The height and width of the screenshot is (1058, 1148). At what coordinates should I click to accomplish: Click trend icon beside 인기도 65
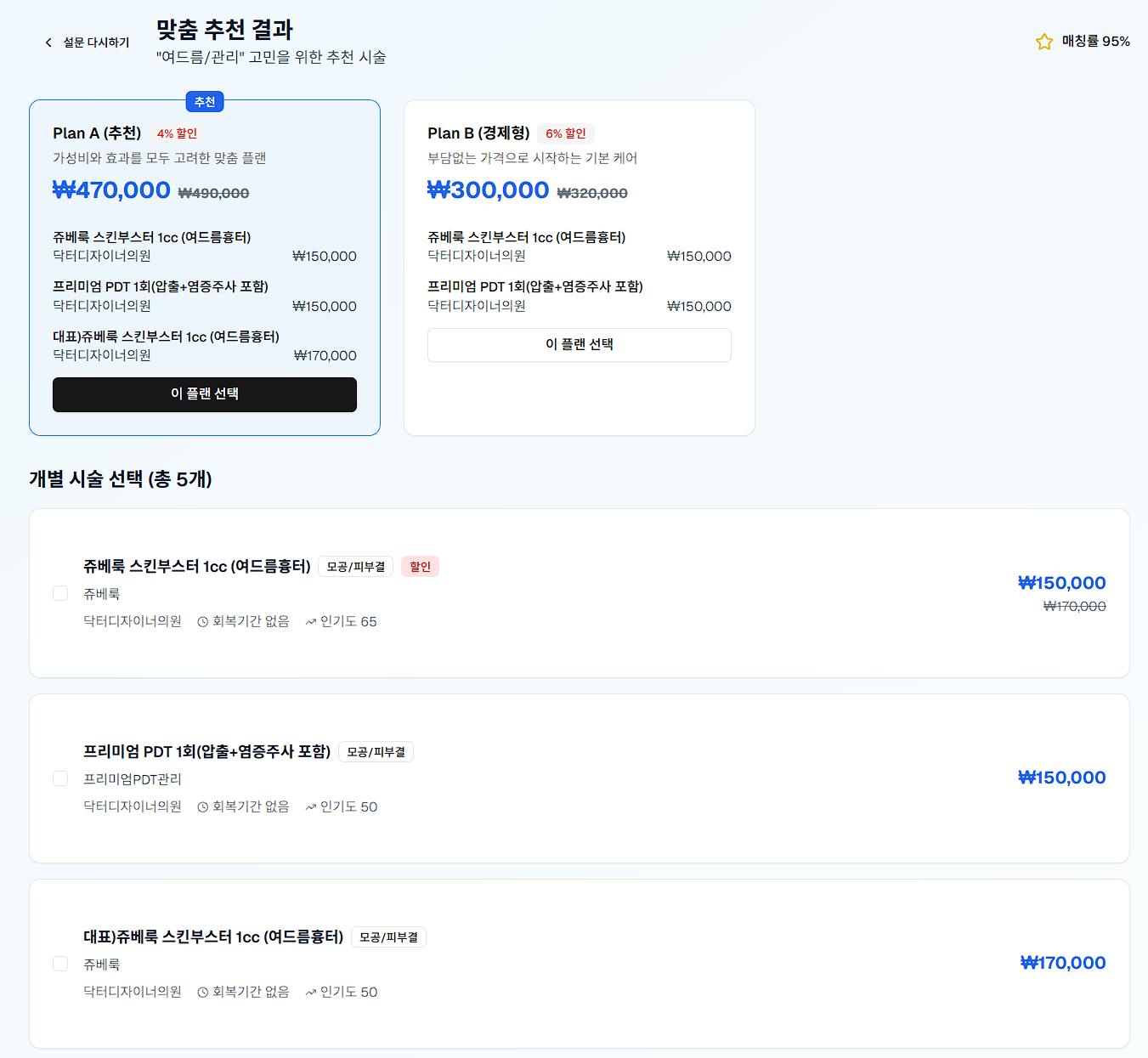click(x=311, y=622)
